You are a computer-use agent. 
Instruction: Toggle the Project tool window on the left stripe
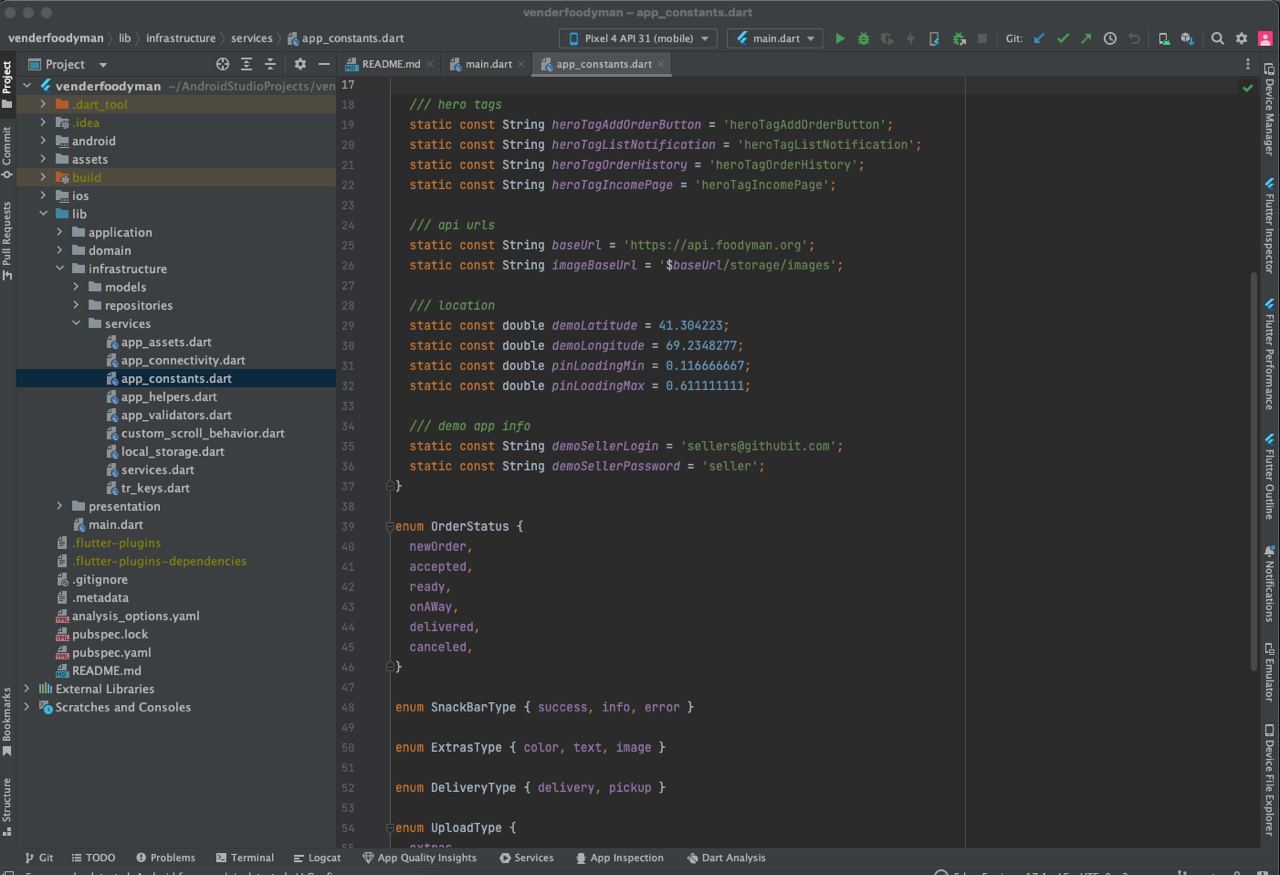[7, 84]
